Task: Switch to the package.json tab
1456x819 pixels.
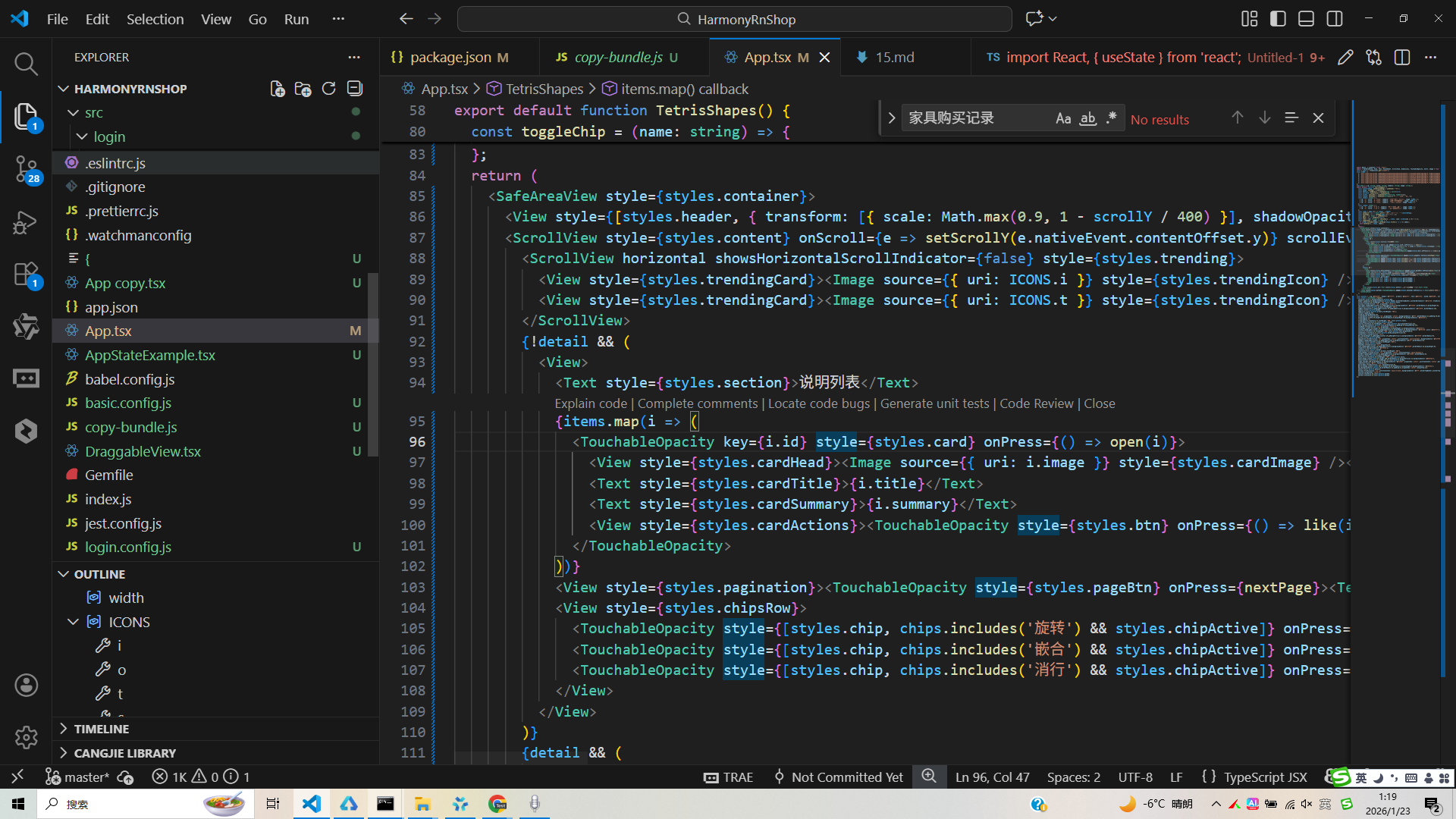Action: (450, 58)
